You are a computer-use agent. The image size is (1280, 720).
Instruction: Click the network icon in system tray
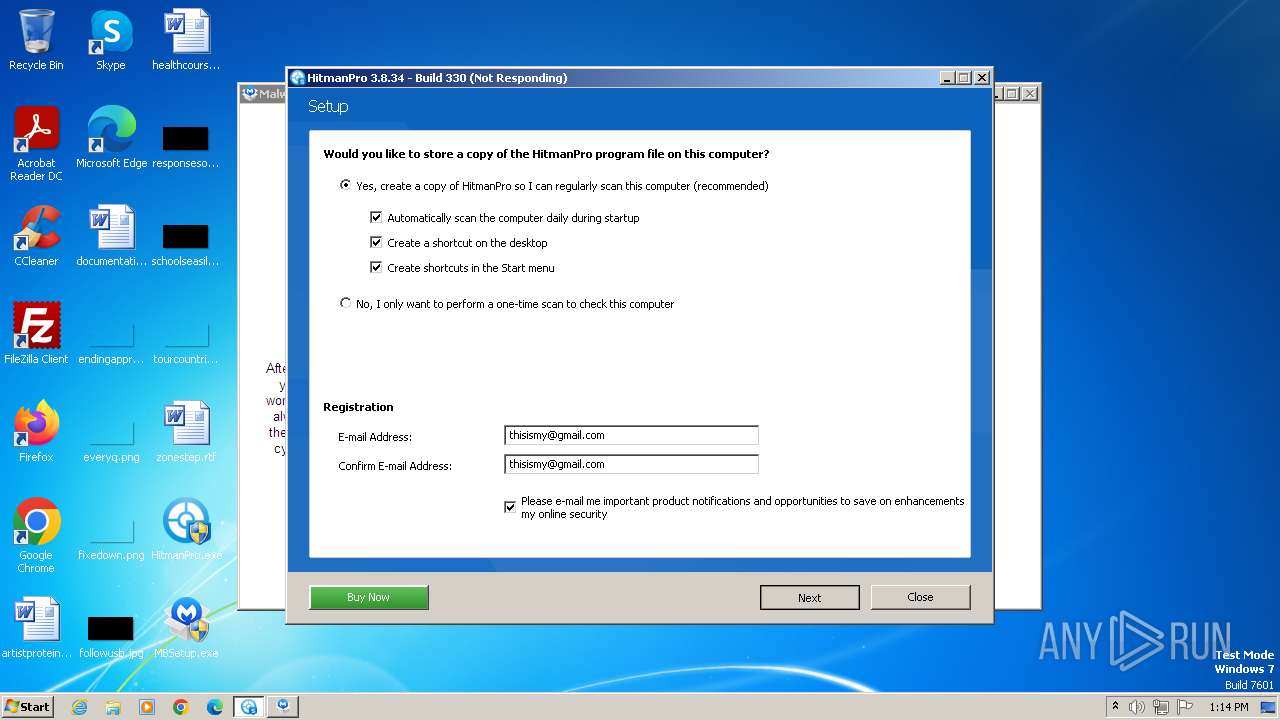[x=1161, y=707]
